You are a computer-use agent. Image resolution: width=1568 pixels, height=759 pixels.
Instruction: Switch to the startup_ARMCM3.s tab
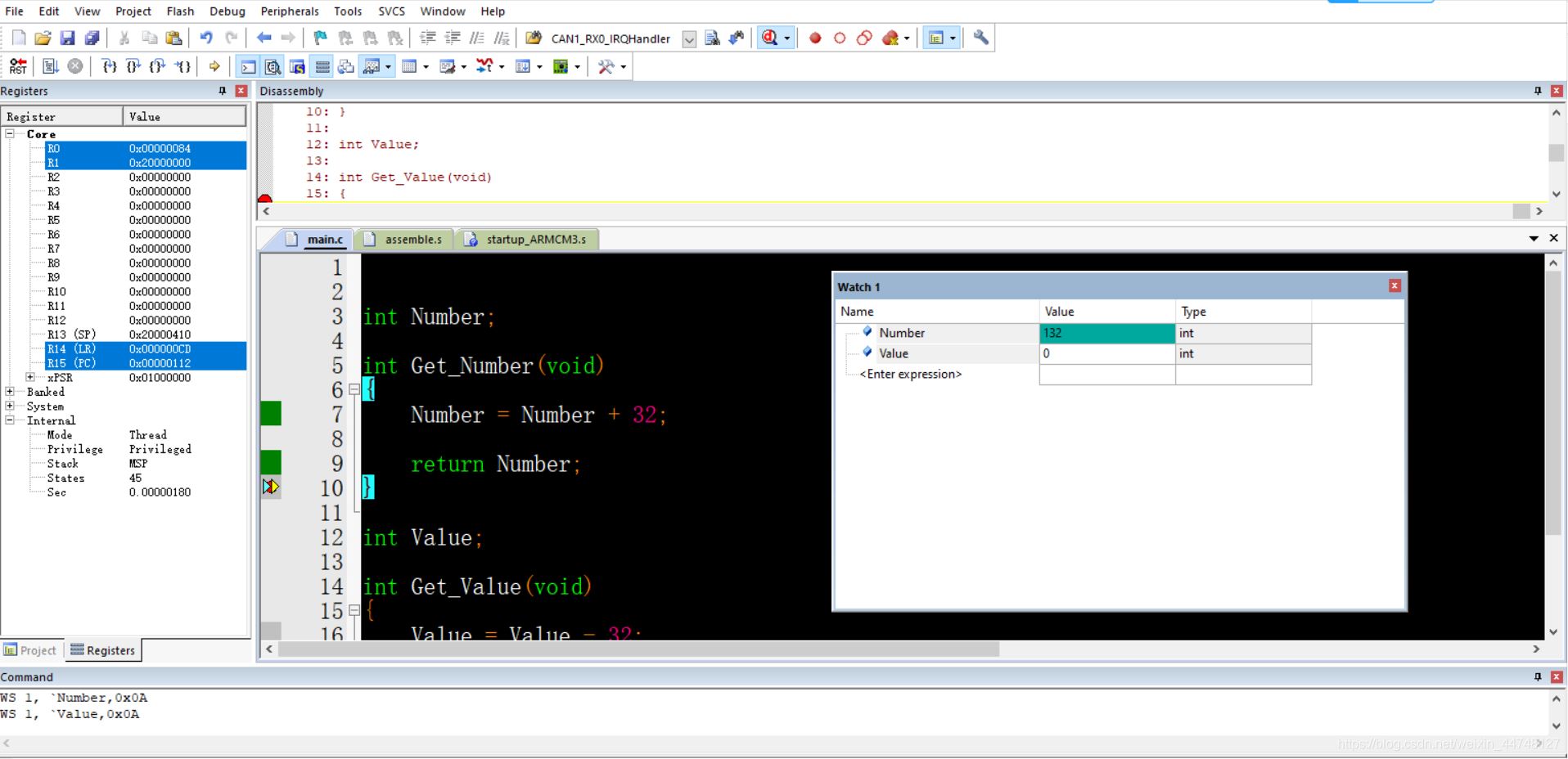pos(535,239)
